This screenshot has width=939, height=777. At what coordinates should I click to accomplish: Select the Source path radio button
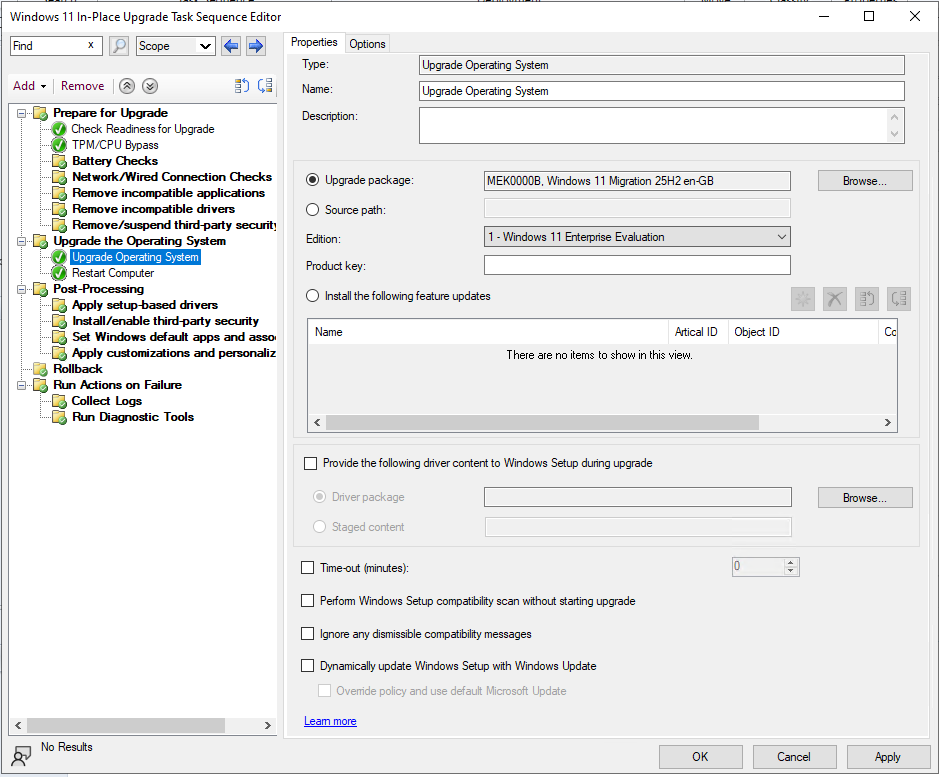click(313, 210)
